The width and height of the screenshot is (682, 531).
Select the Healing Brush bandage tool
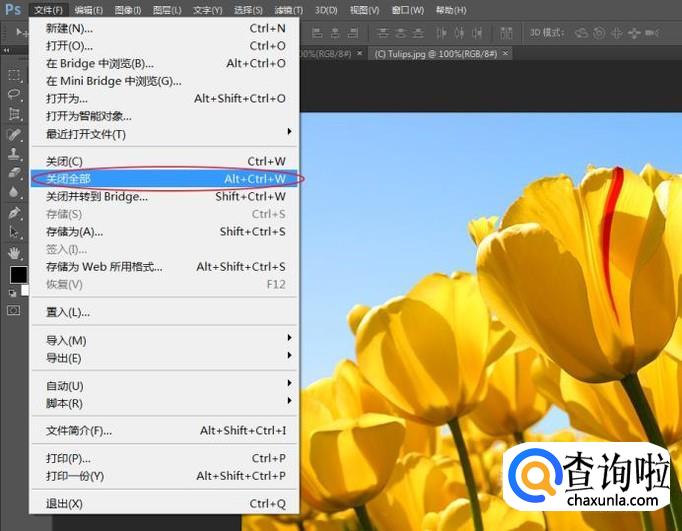point(14,134)
